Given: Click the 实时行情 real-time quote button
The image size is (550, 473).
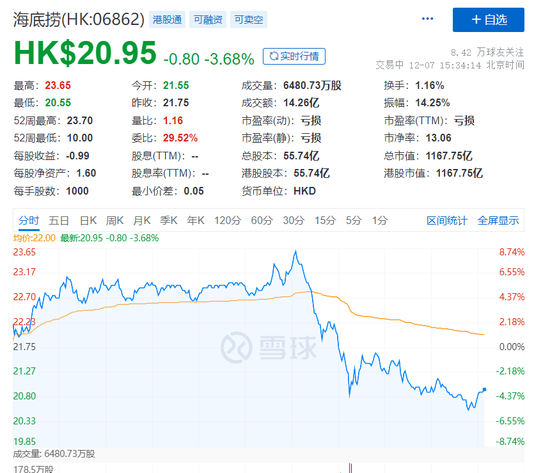Looking at the screenshot, I should [x=294, y=56].
